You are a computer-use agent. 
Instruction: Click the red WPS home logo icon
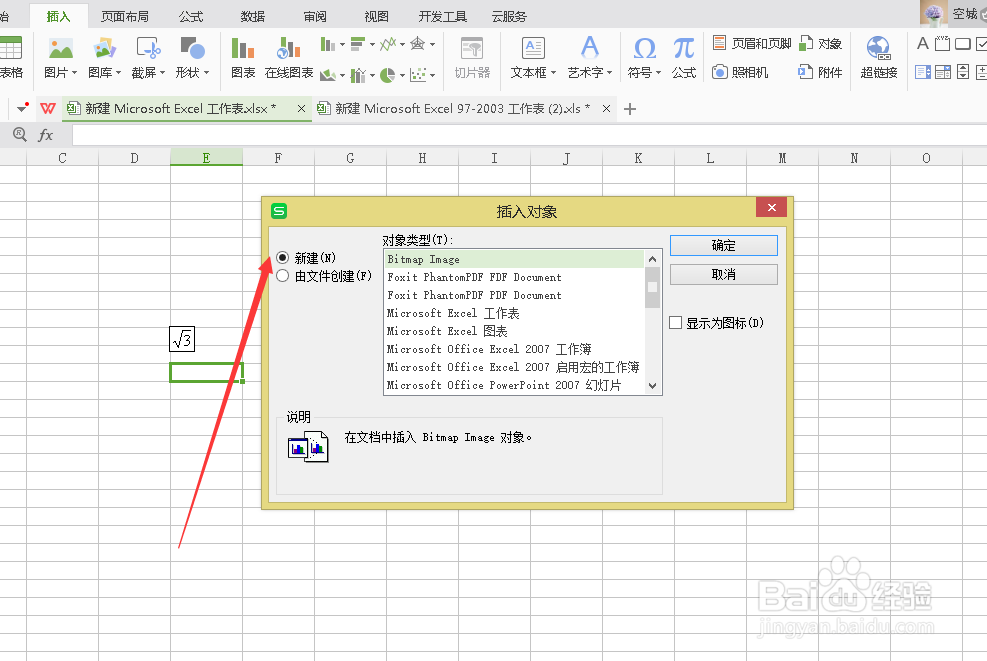[x=47, y=108]
